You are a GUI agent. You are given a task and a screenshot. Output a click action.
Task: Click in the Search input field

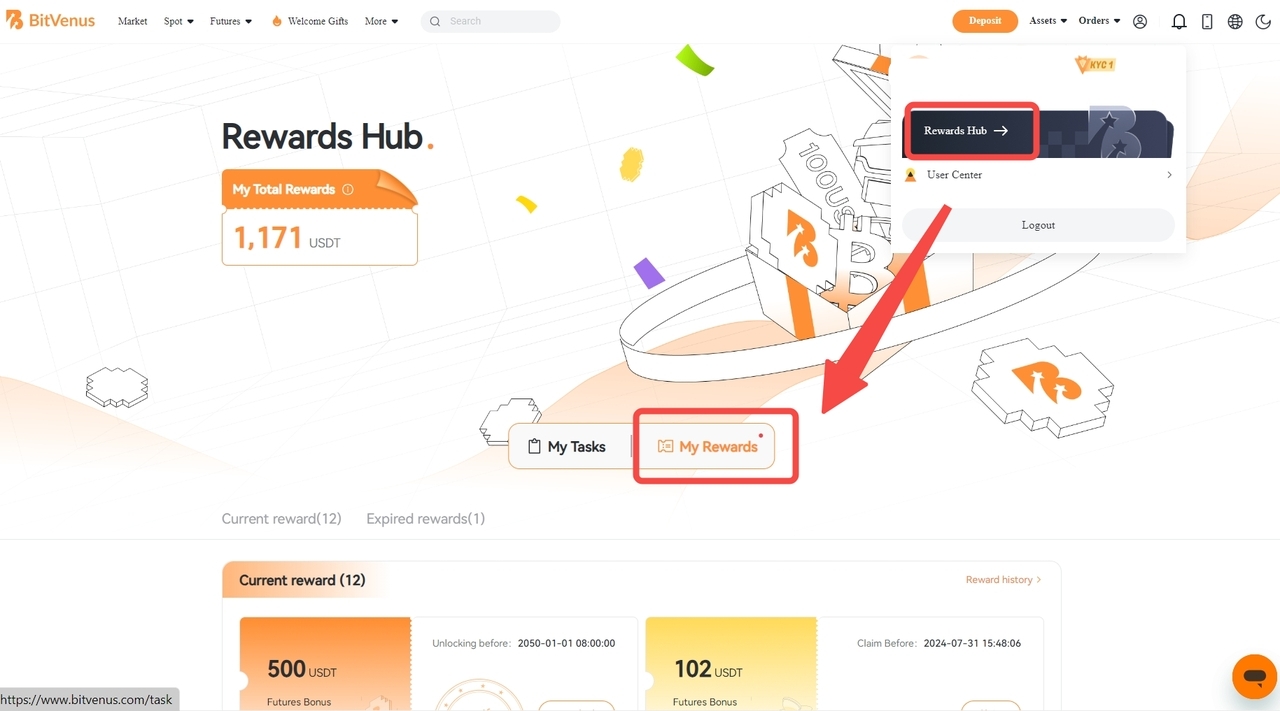pyautogui.click(x=490, y=21)
